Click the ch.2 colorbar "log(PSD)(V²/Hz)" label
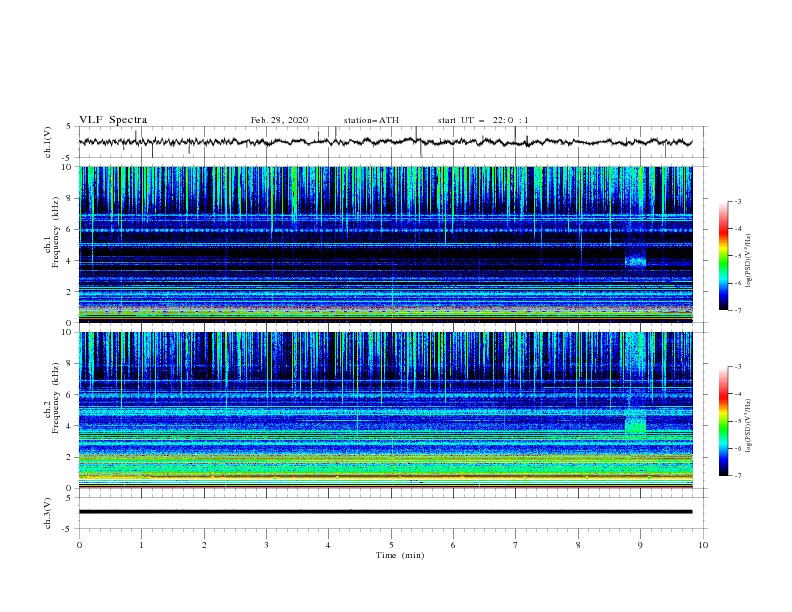This screenshot has width=792, height=612. 748,426
